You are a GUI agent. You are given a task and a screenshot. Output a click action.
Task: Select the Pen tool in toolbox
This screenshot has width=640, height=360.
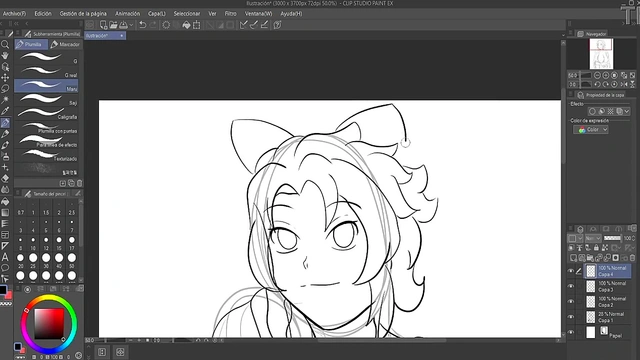pyautogui.click(x=5, y=122)
